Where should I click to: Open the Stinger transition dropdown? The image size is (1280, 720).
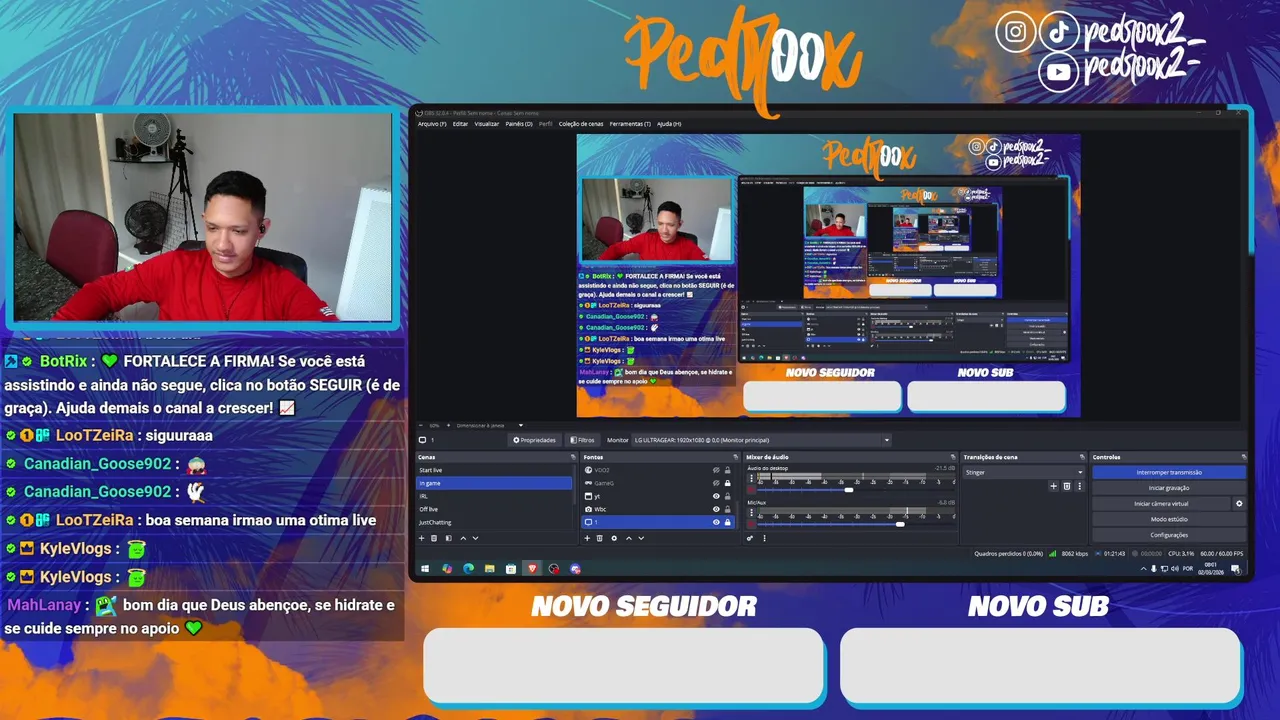pos(1024,472)
